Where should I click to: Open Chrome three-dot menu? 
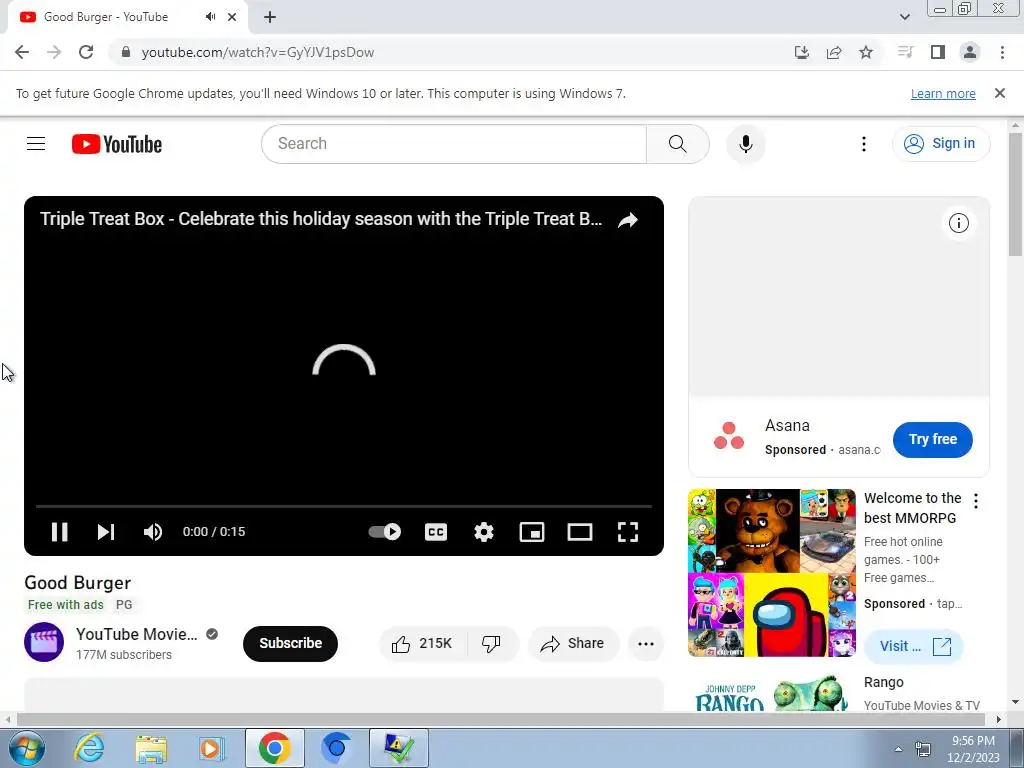click(x=1002, y=52)
